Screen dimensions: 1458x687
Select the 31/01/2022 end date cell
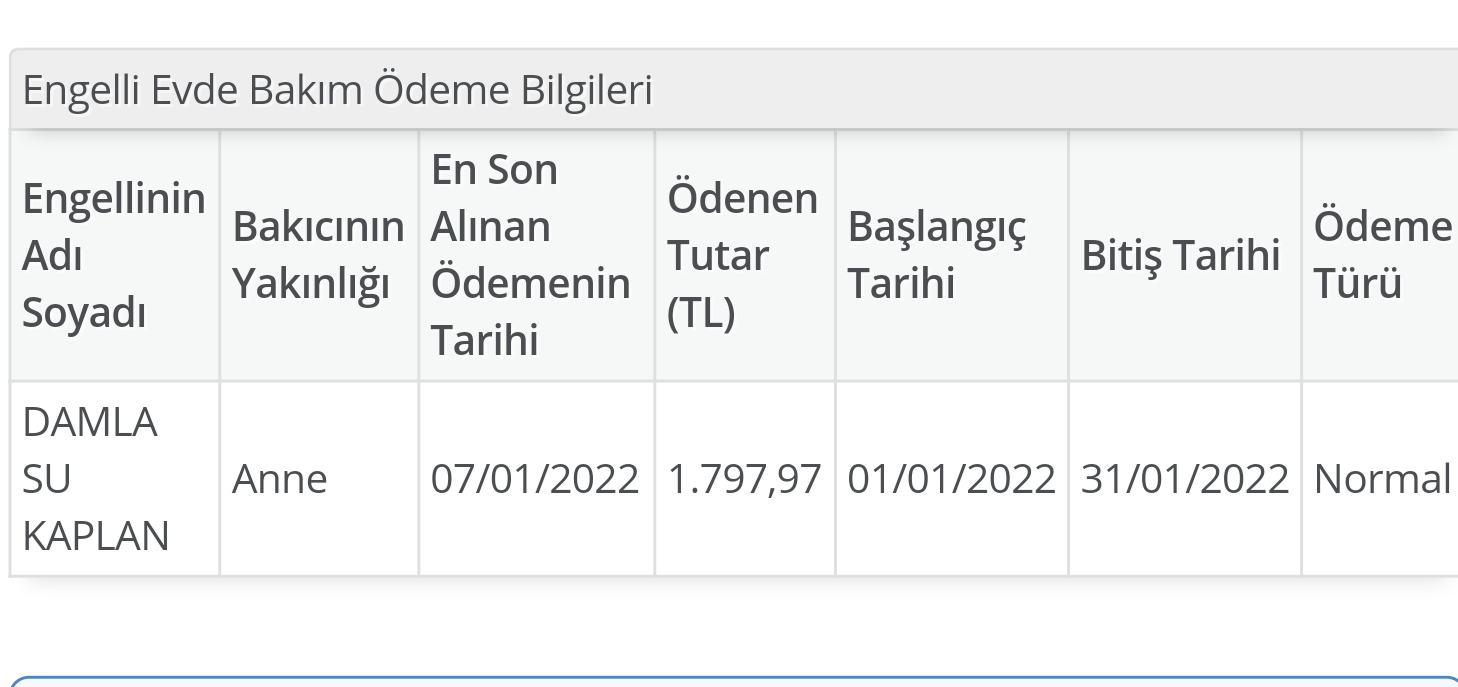[1185, 480]
